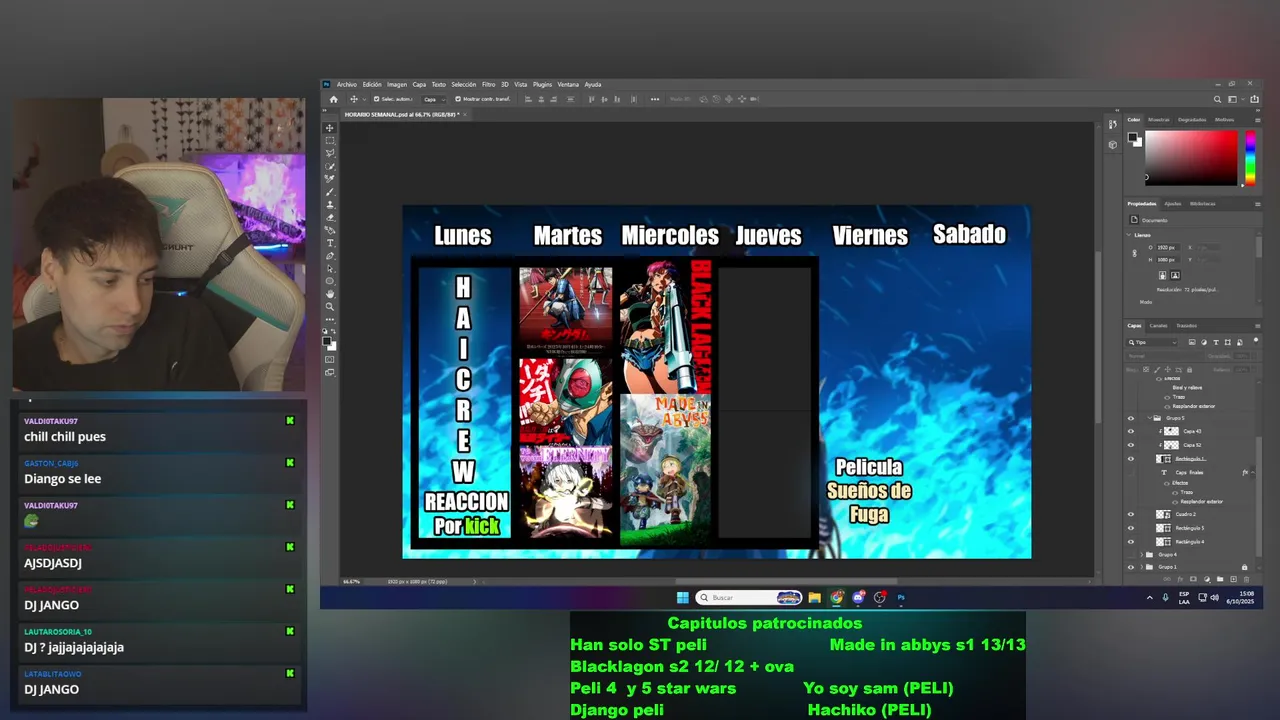Select the Quick Selection tool
1280x720 pixels.
tap(330, 166)
